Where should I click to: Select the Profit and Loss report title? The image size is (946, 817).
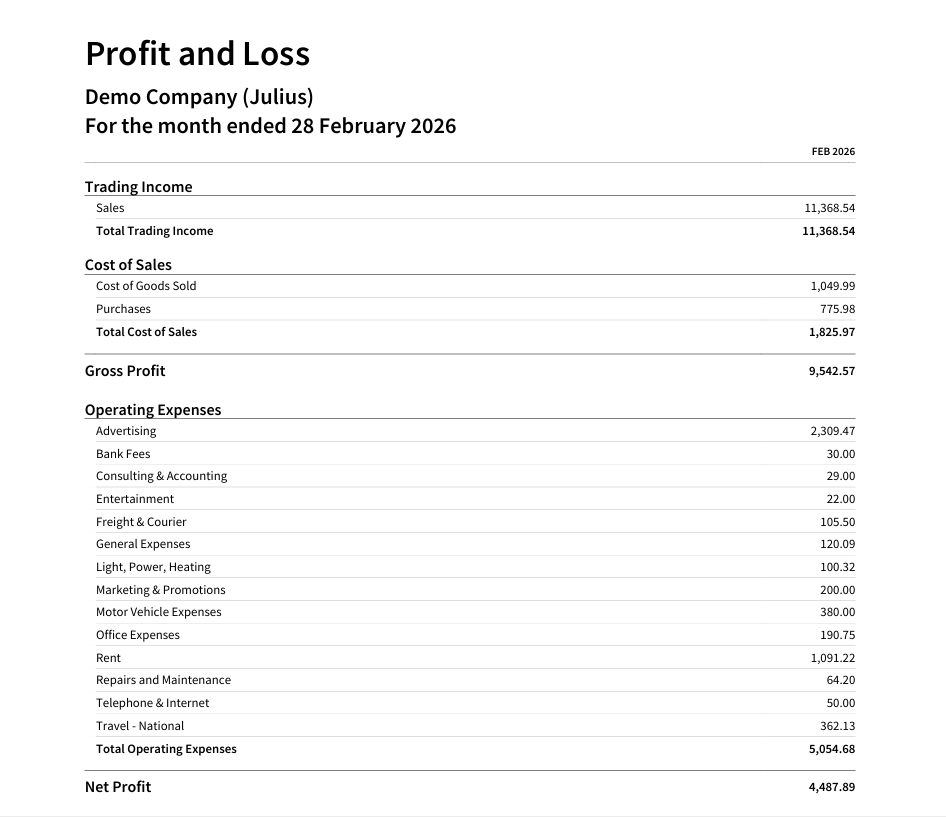197,53
